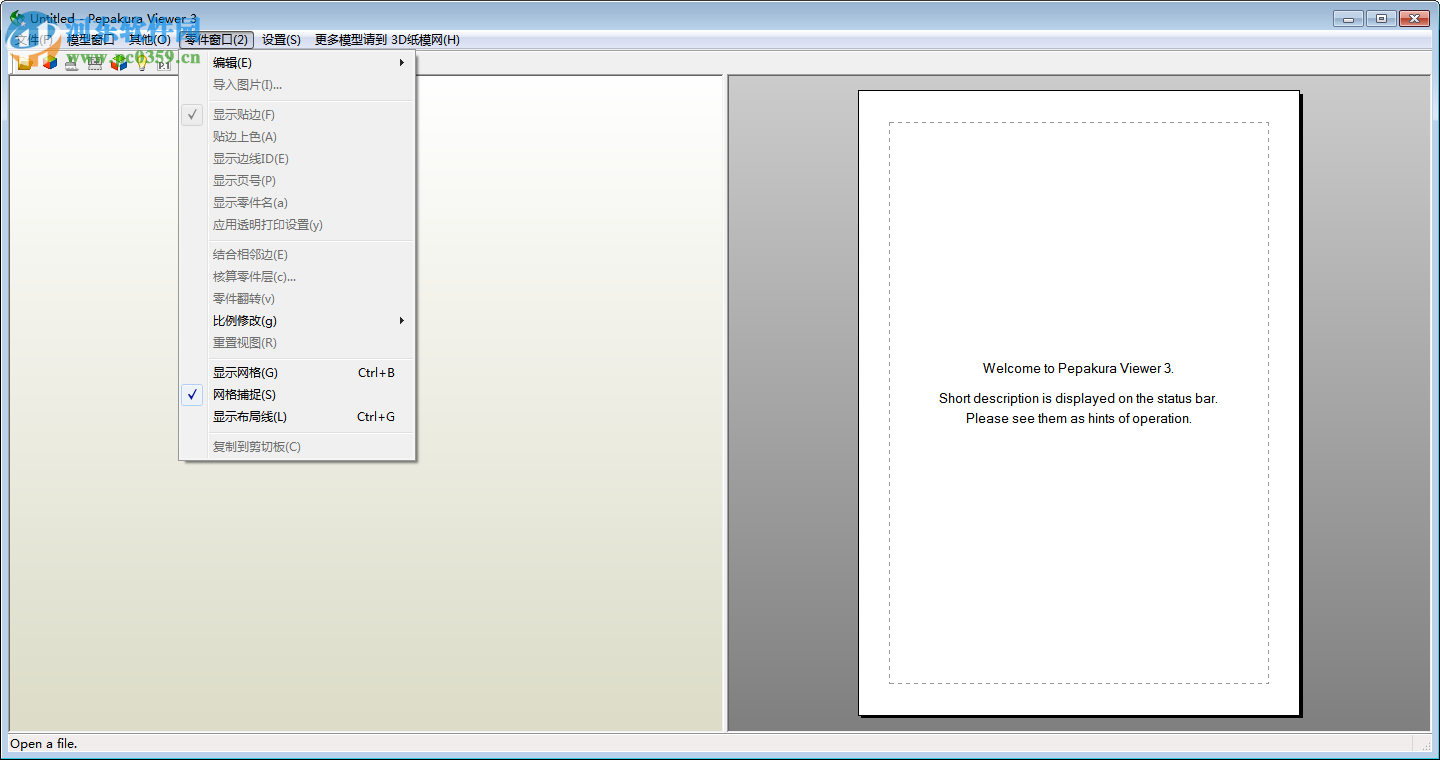Select the 结合相邻边(E) menu entry
1440x760 pixels.
[297, 255]
